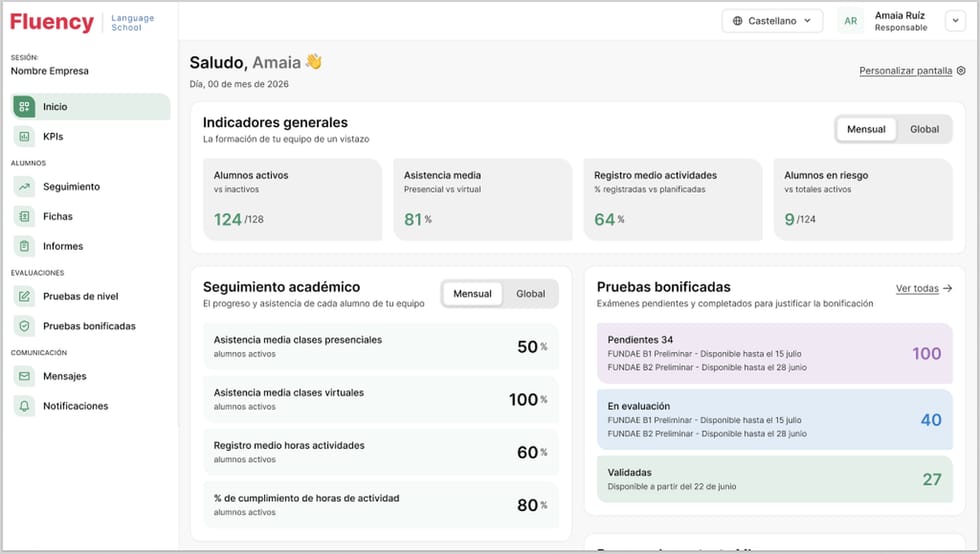
Task: Click the 9 /124 at-risk value
Action: [800, 219]
